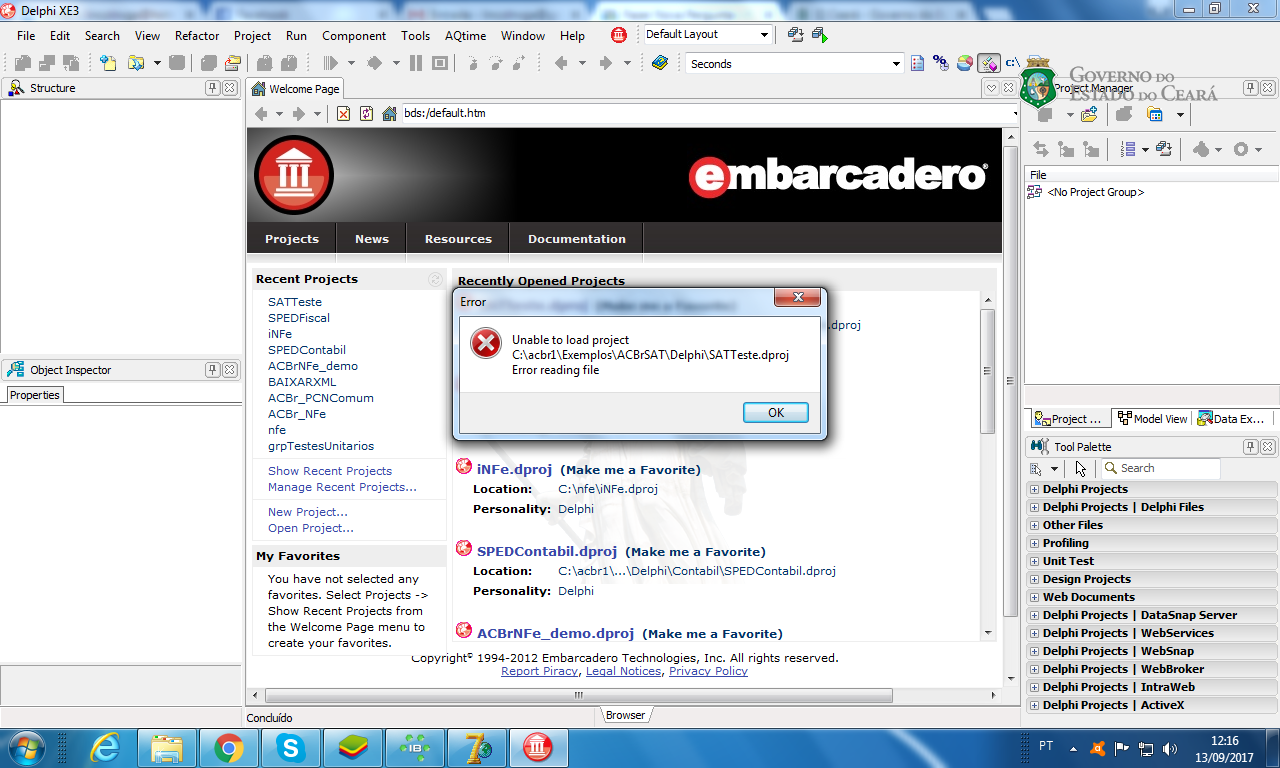
Task: Click OK in the Error dialog
Action: pos(776,412)
